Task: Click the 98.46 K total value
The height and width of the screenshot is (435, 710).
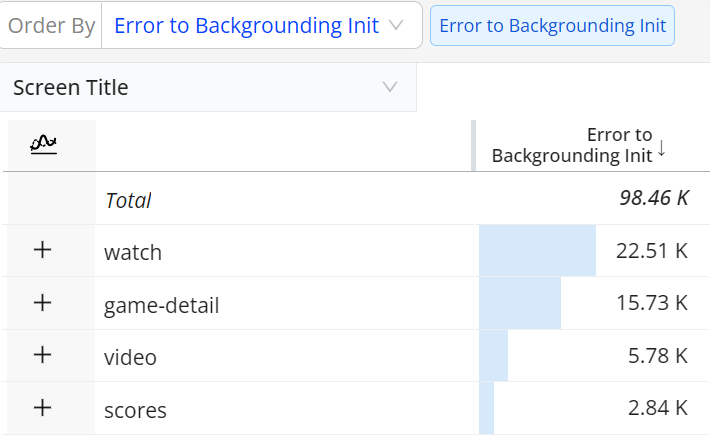Action: (x=654, y=198)
